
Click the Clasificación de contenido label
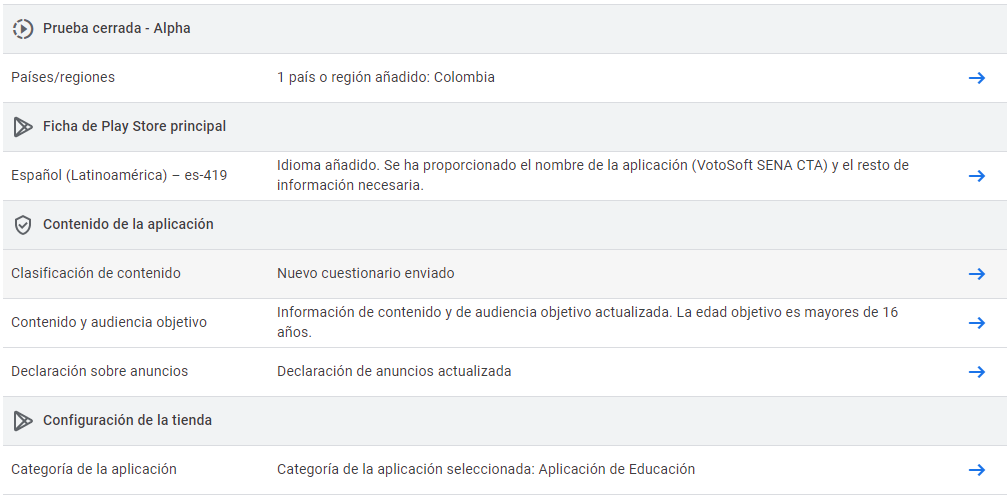96,274
